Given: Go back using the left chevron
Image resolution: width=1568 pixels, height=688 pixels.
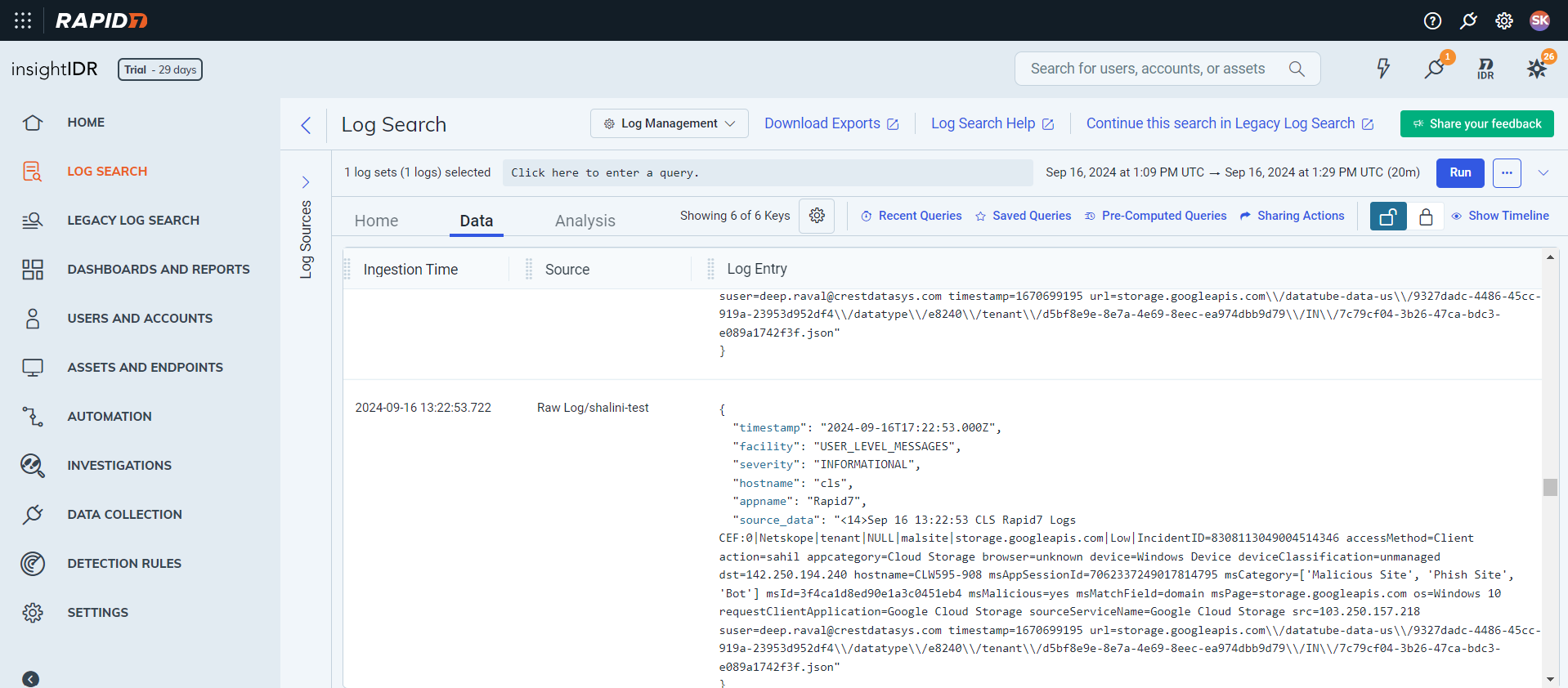Looking at the screenshot, I should point(306,125).
